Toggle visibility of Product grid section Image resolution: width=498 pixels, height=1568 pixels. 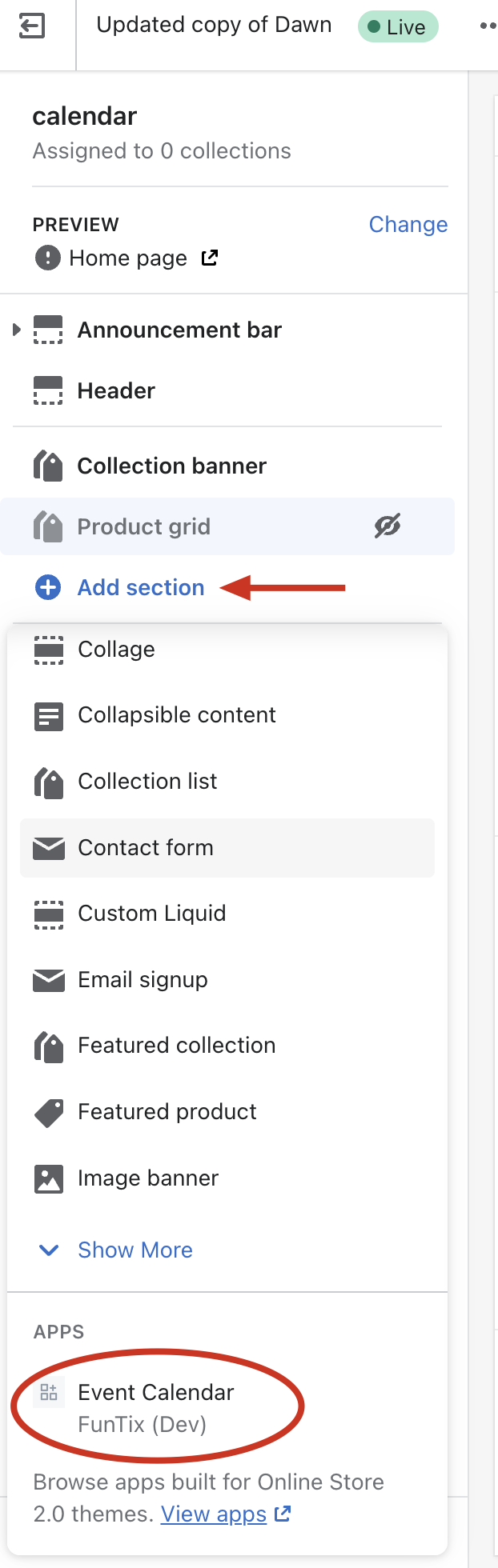388,526
